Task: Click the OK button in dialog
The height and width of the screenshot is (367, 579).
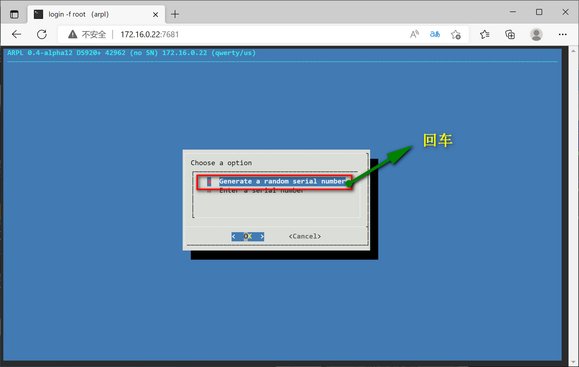Action: 248,236
